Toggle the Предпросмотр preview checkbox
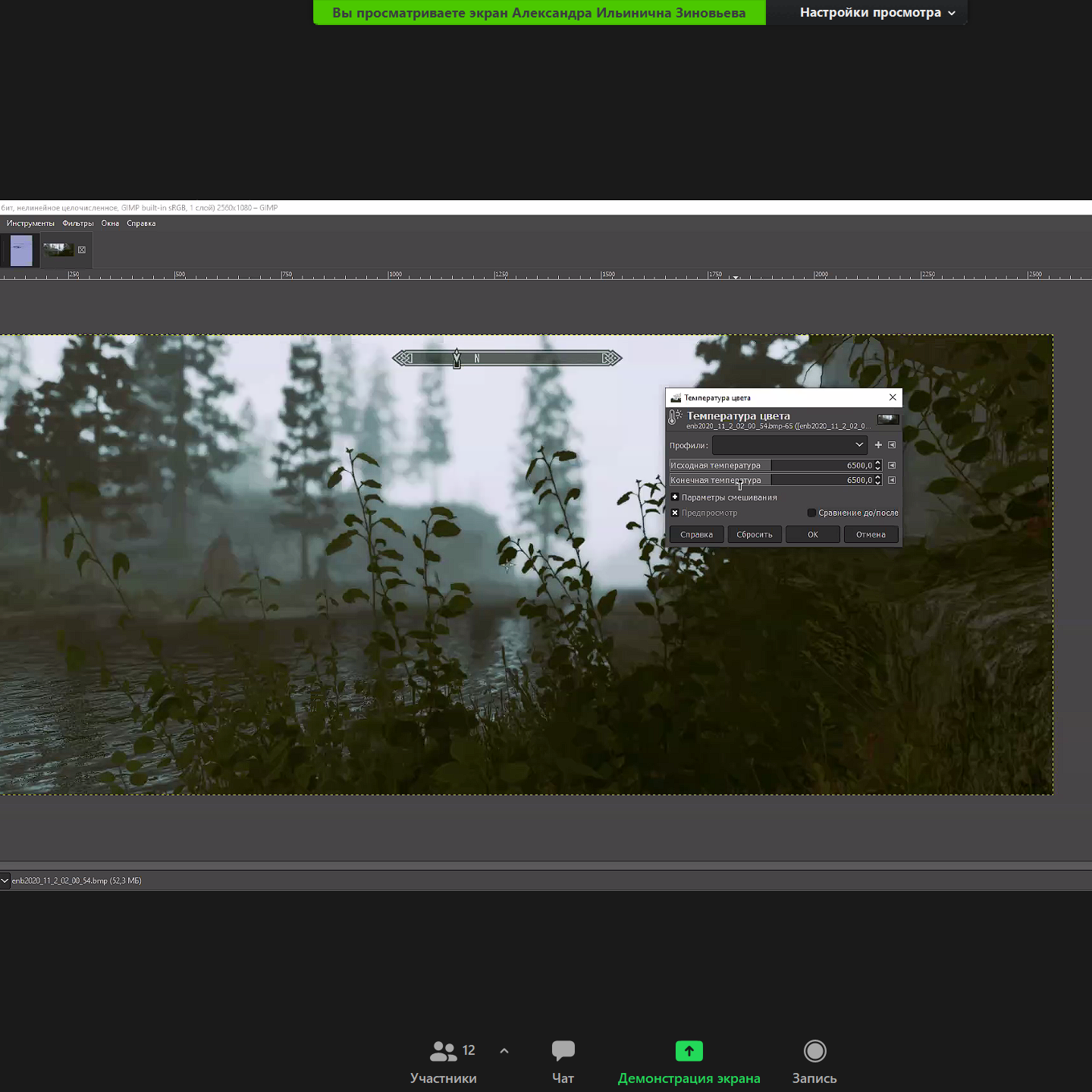Image resolution: width=1092 pixels, height=1092 pixels. [x=675, y=513]
